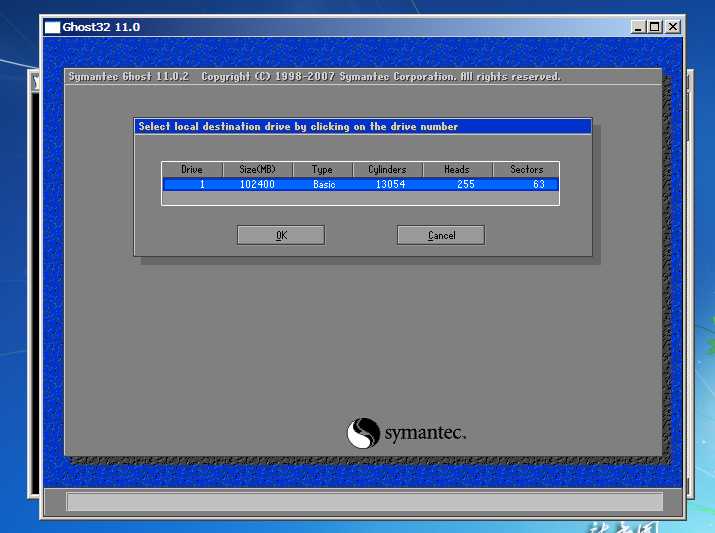Cancel the destination drive dialog

[x=441, y=235]
